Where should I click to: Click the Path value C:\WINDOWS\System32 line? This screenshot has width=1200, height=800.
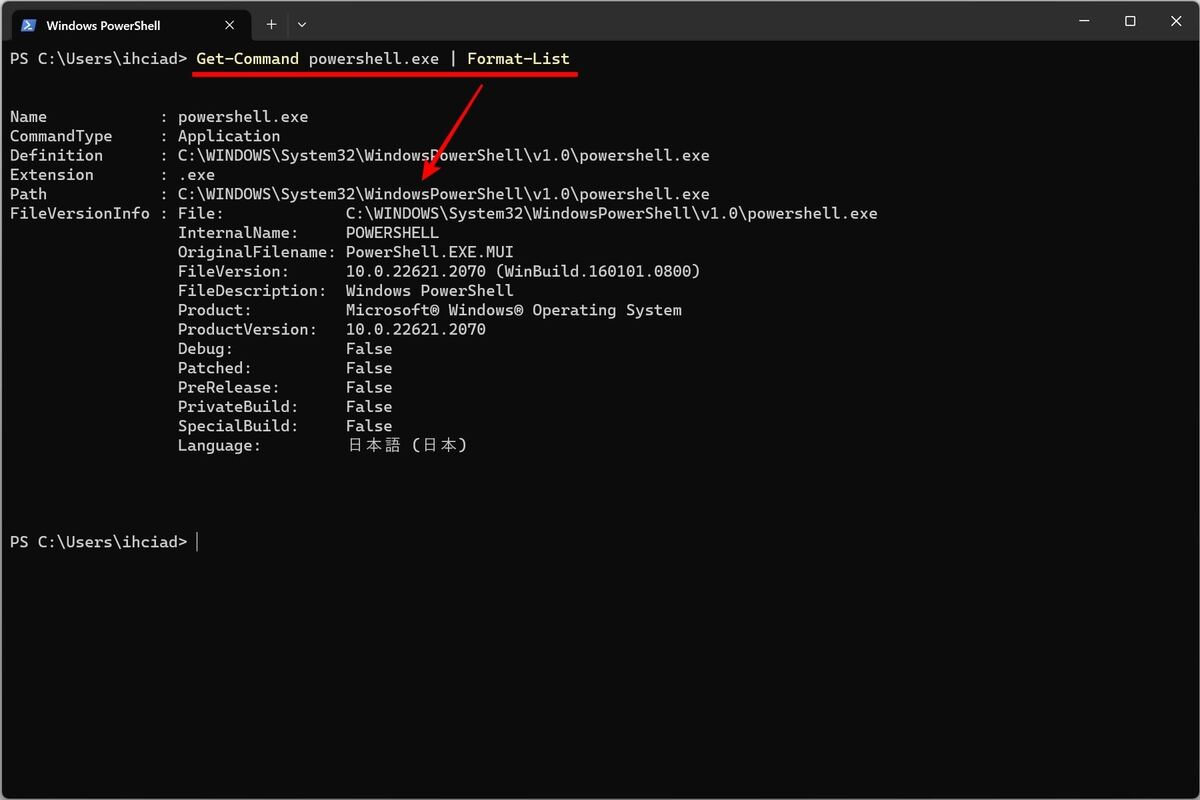(x=444, y=194)
